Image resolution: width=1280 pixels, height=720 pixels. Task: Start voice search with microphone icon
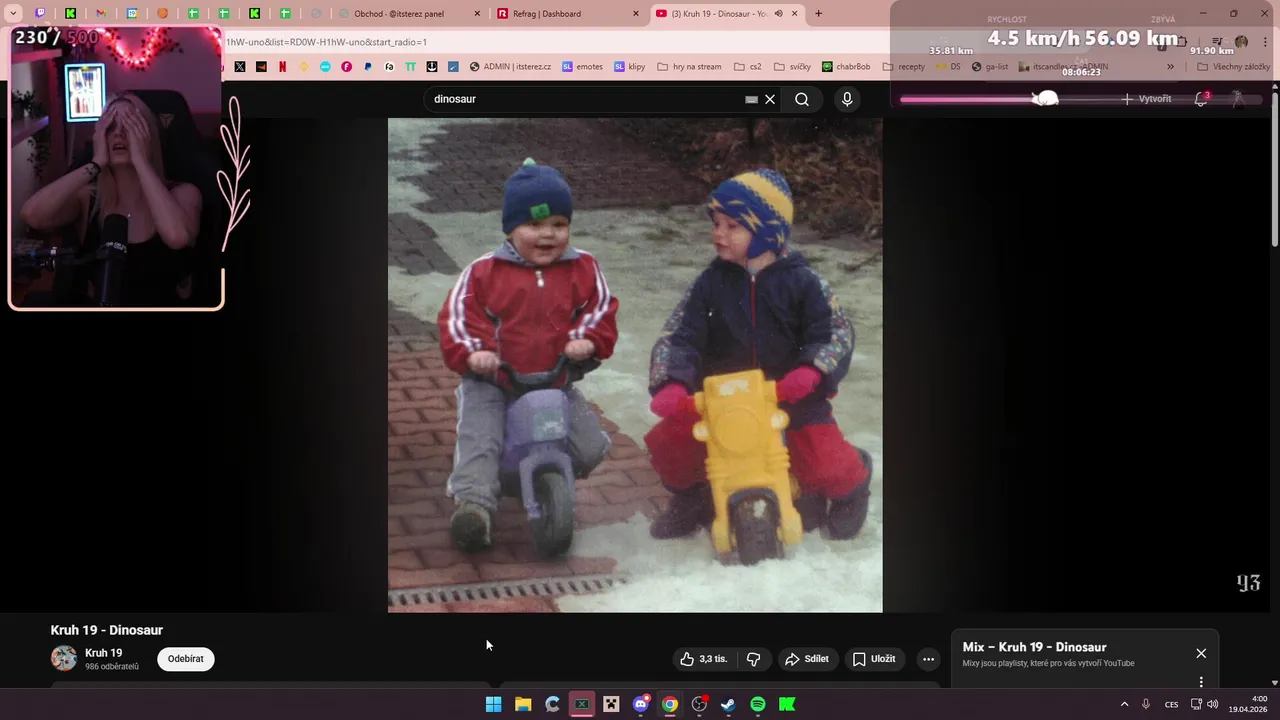tap(847, 99)
